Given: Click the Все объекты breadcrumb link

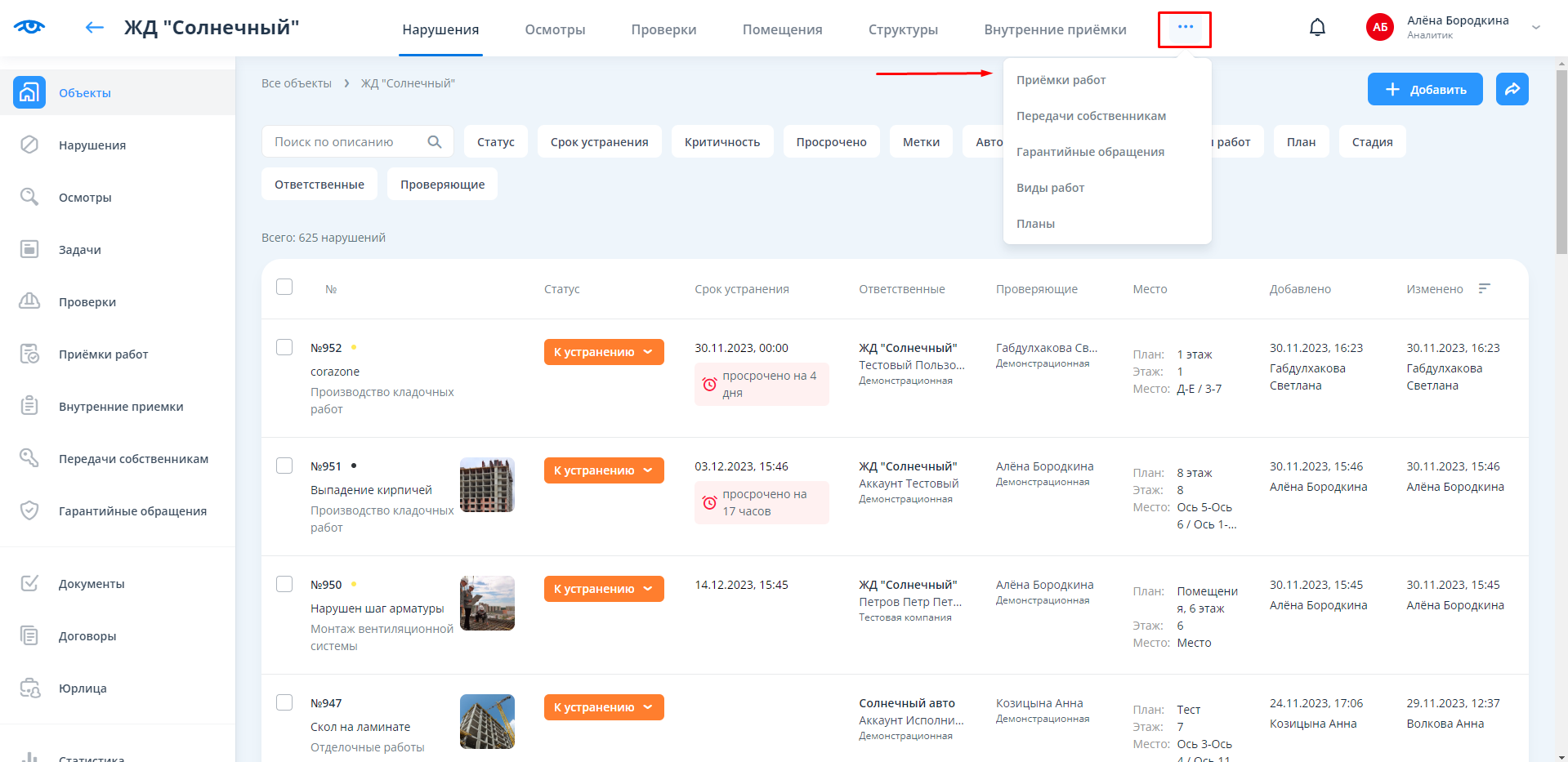Looking at the screenshot, I should pos(297,83).
